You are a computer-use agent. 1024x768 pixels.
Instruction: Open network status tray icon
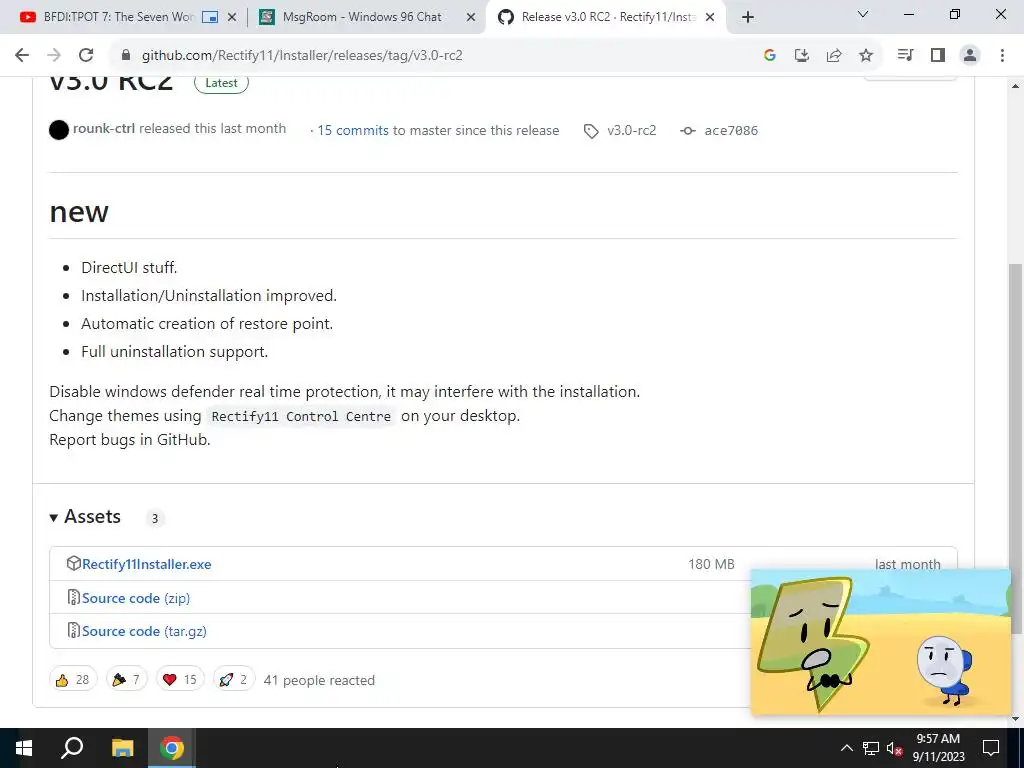(x=871, y=748)
